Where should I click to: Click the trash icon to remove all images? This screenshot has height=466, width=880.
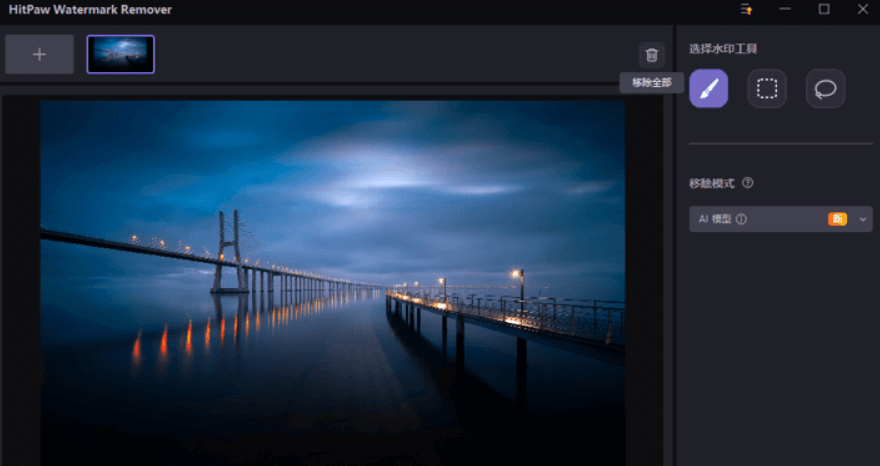click(652, 55)
